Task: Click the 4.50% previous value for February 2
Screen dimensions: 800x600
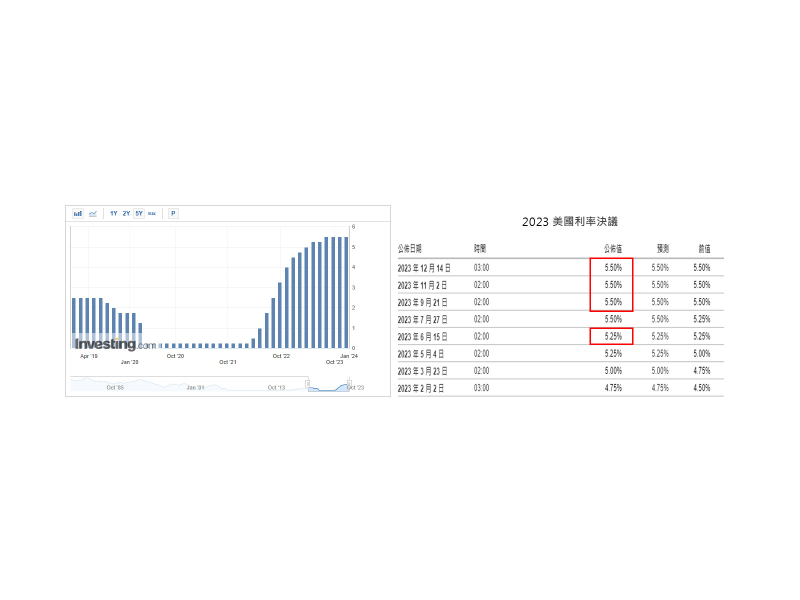Action: point(702,388)
